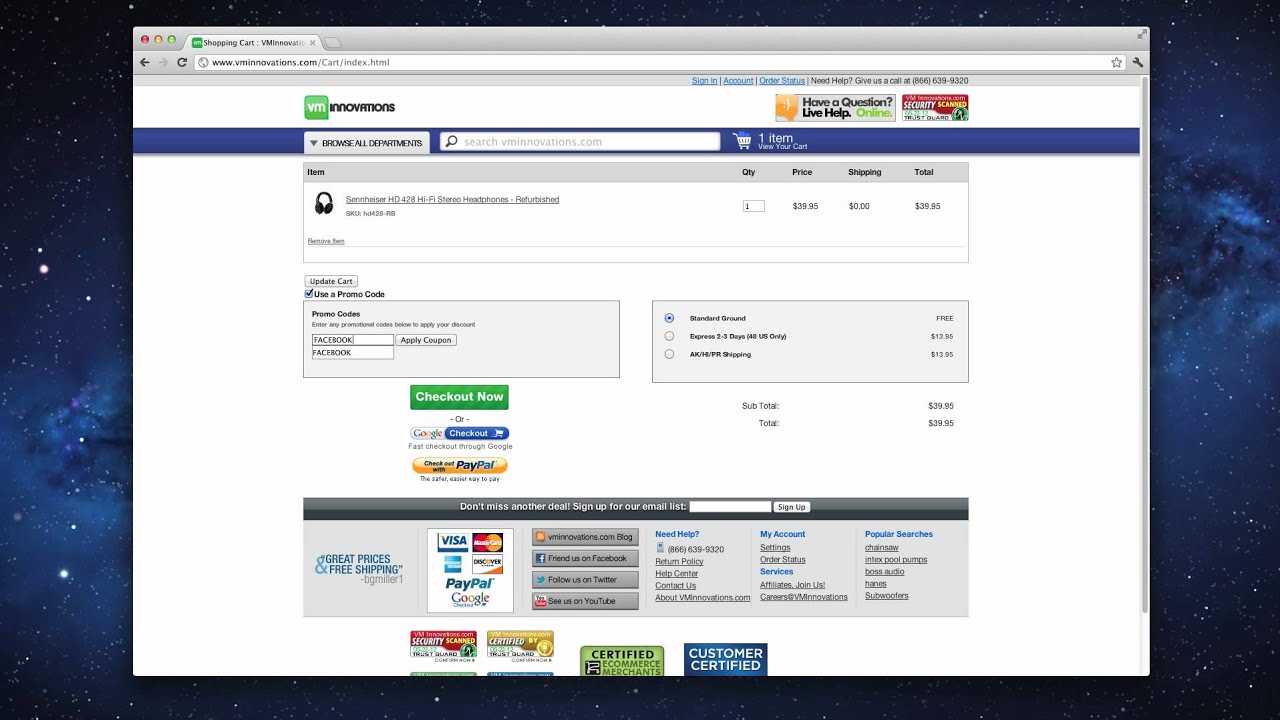Screen dimensions: 1280x720
Task: Click the browser forward arrow
Action: [x=163, y=62]
